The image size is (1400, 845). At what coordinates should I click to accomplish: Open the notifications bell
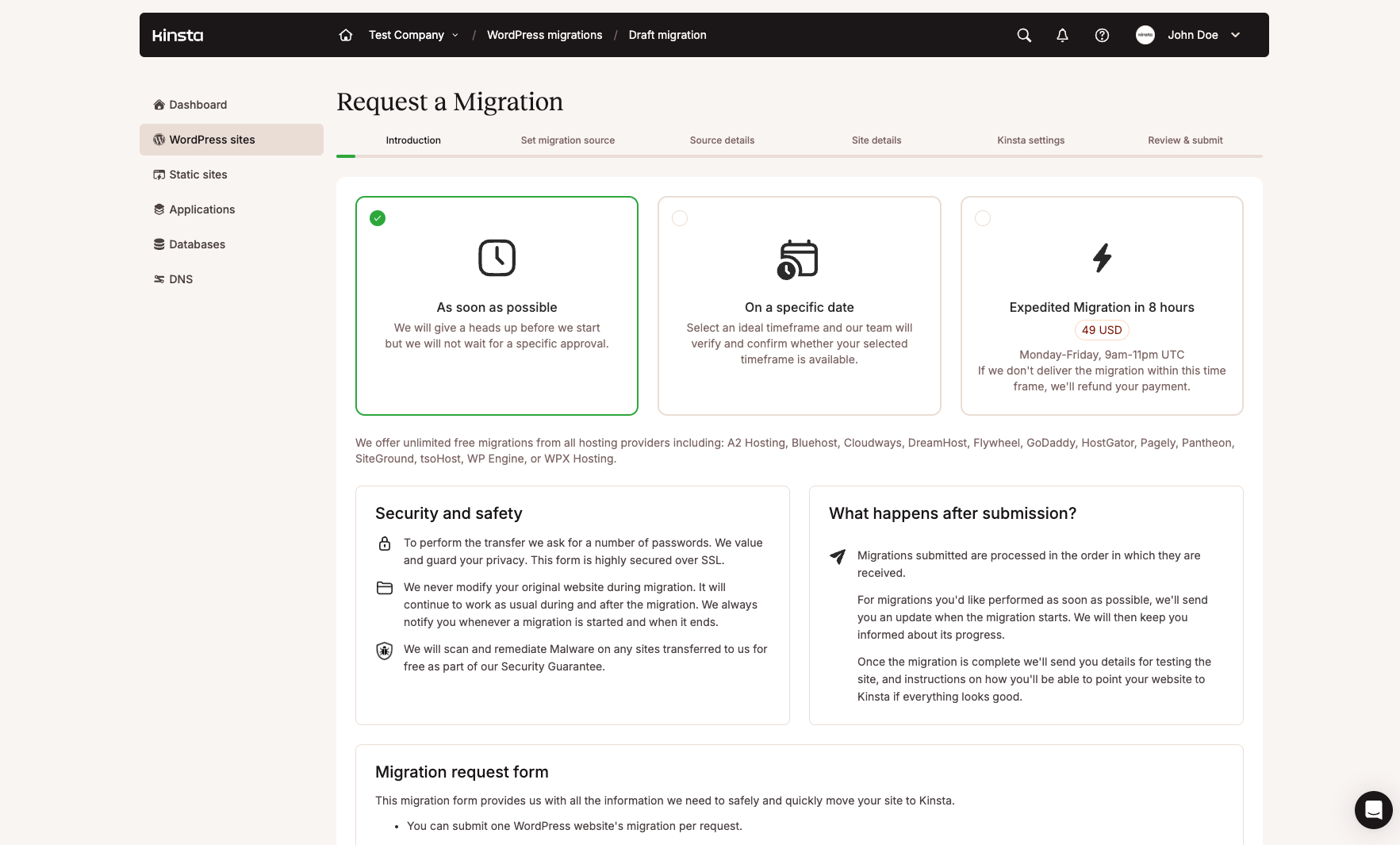(1062, 35)
